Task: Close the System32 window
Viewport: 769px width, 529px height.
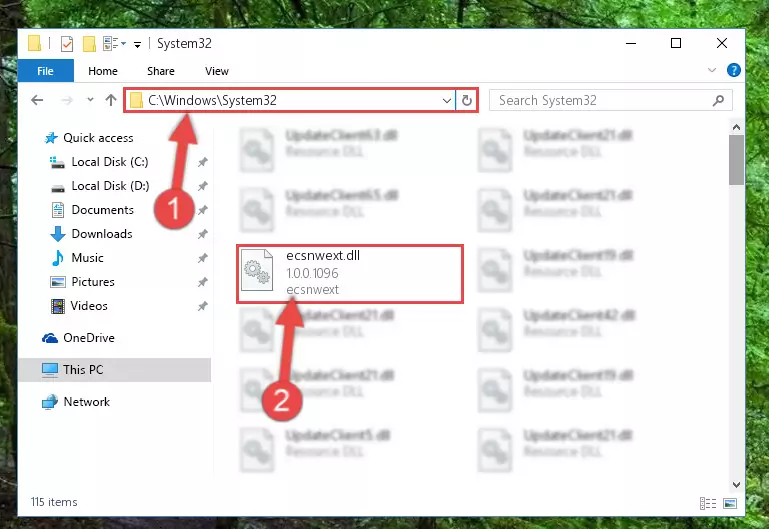Action: point(721,43)
